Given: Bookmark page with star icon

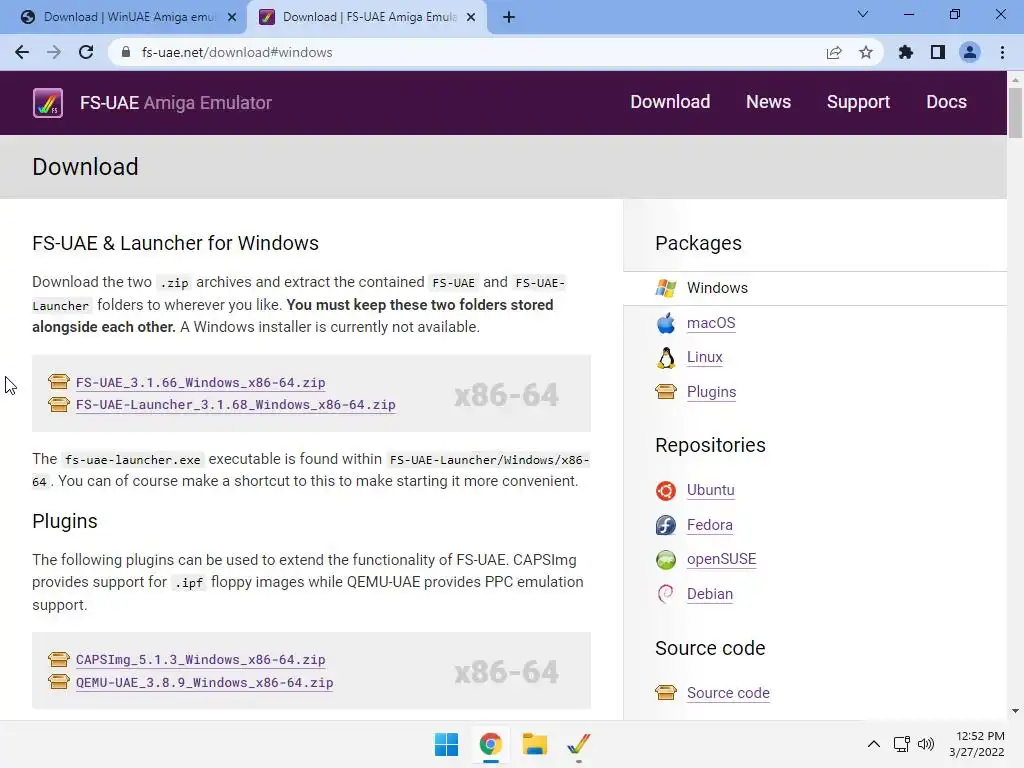Looking at the screenshot, I should pos(866,52).
